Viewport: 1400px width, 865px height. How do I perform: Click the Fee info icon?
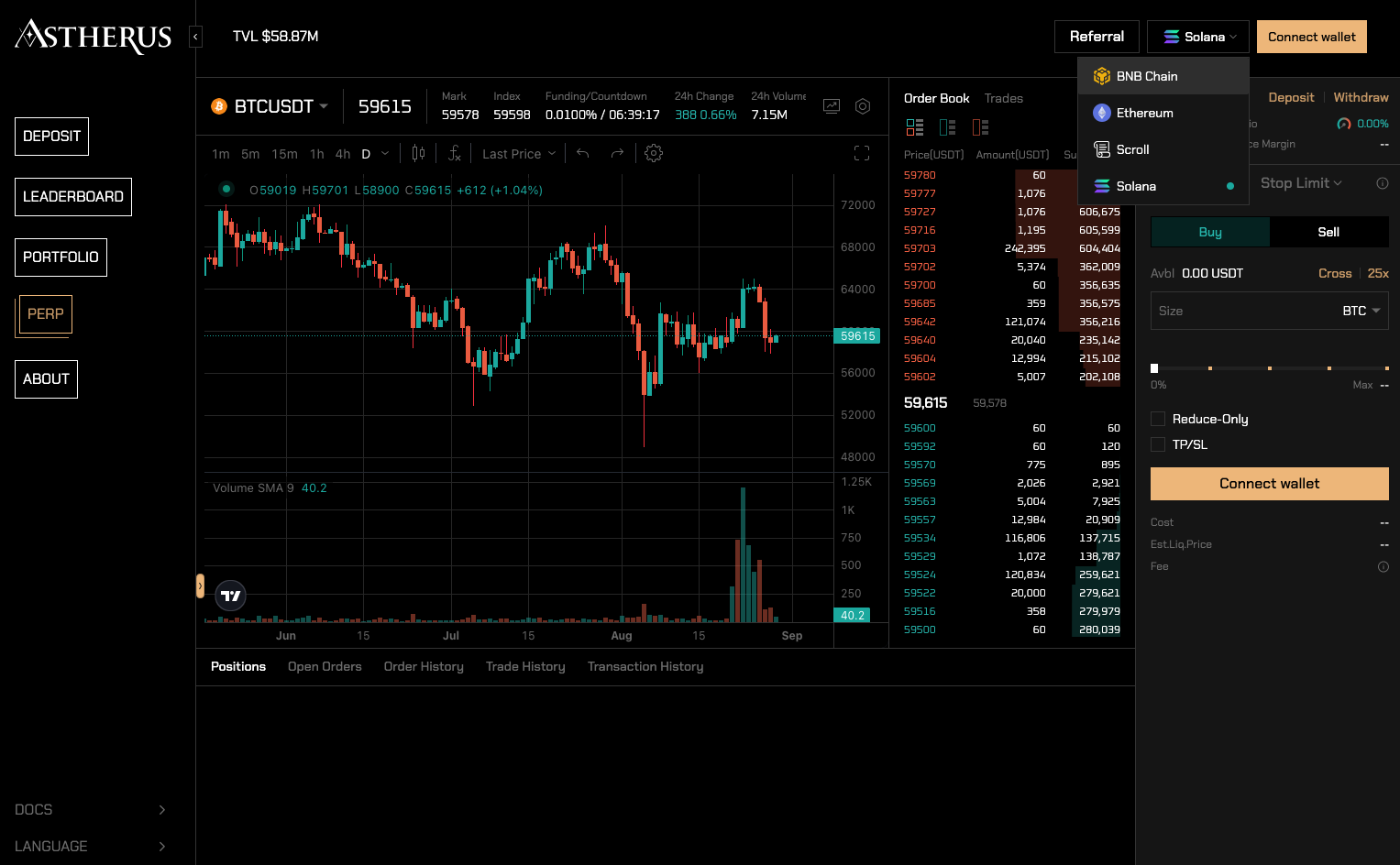1383,566
